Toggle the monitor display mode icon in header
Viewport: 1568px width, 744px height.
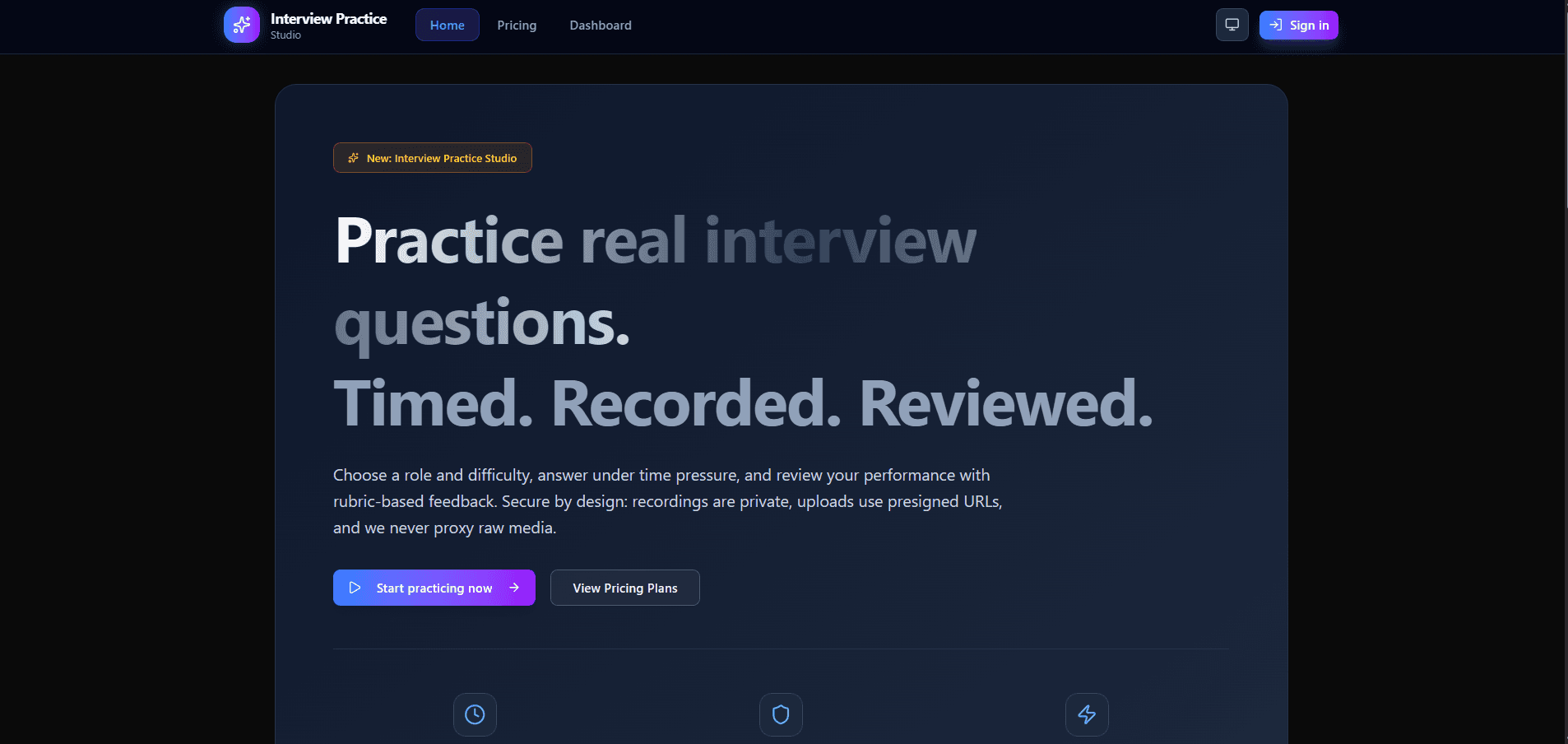(1232, 24)
